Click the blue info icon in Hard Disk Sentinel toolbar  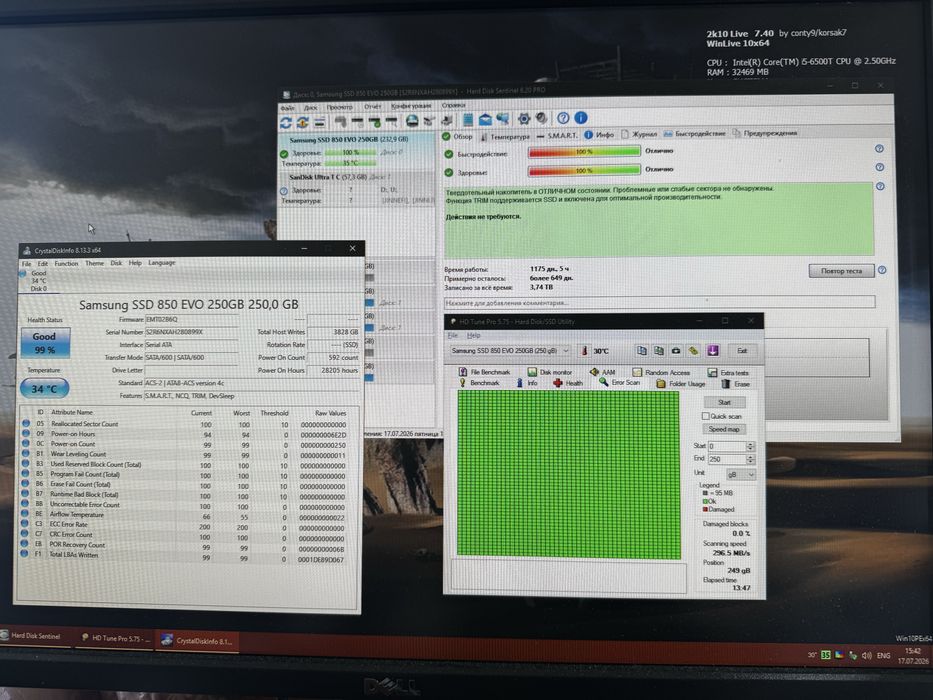click(581, 118)
